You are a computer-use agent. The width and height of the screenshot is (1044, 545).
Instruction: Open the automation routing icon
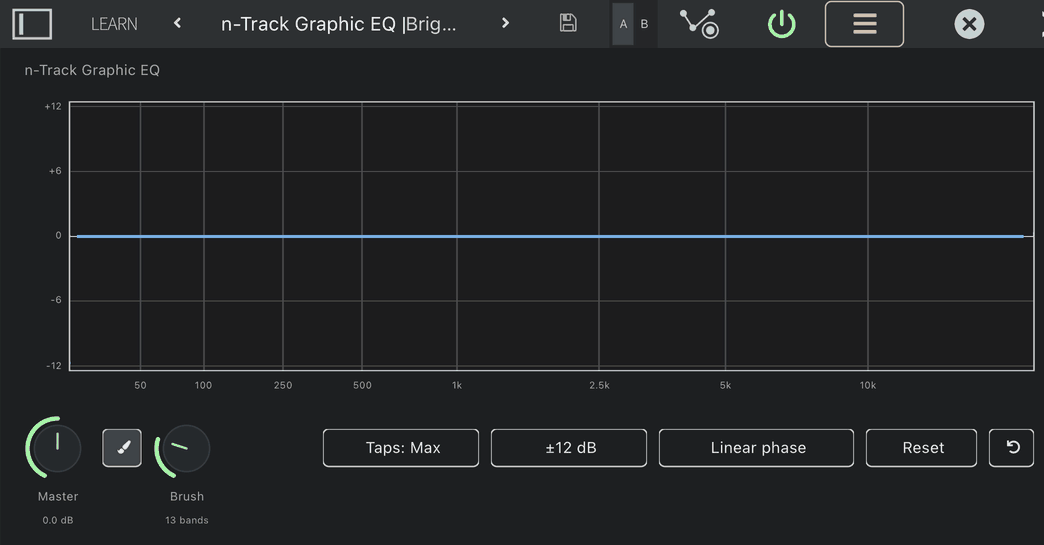pyautogui.click(x=699, y=23)
